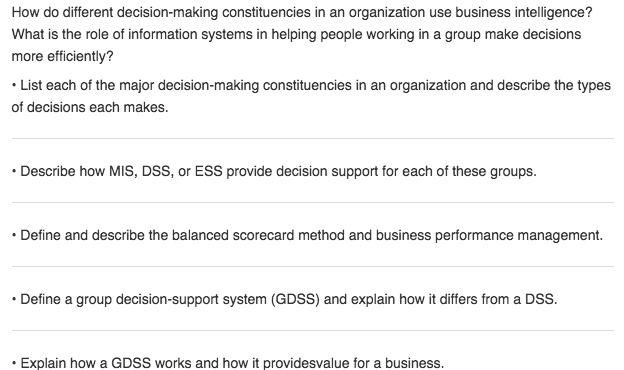The height and width of the screenshot is (370, 624).
Task: Click the divider line below 'of decisions each makes'
Action: click(313, 139)
